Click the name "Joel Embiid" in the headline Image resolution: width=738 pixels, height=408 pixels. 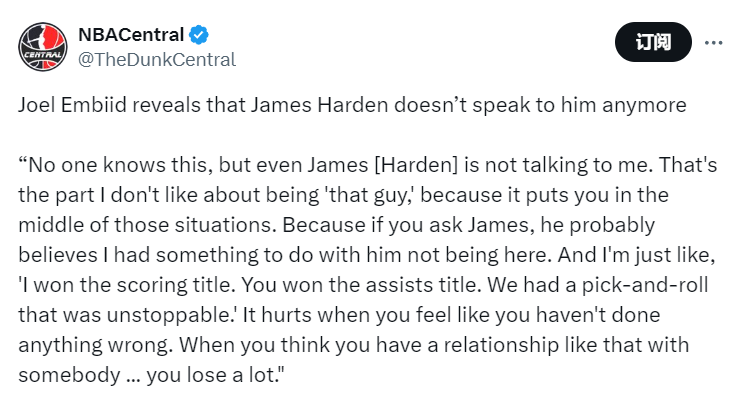tap(72, 105)
